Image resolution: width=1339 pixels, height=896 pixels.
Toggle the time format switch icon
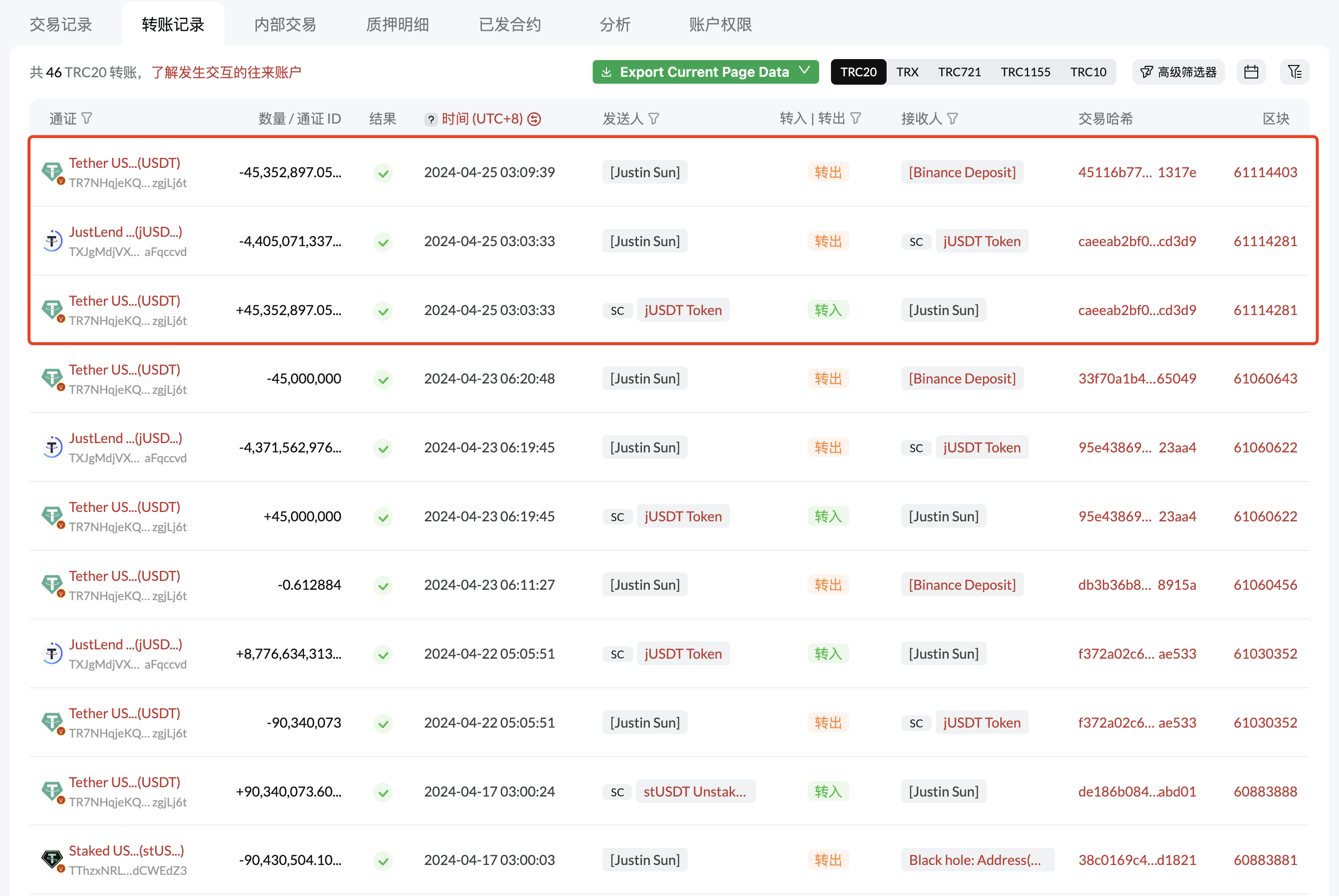click(x=534, y=119)
